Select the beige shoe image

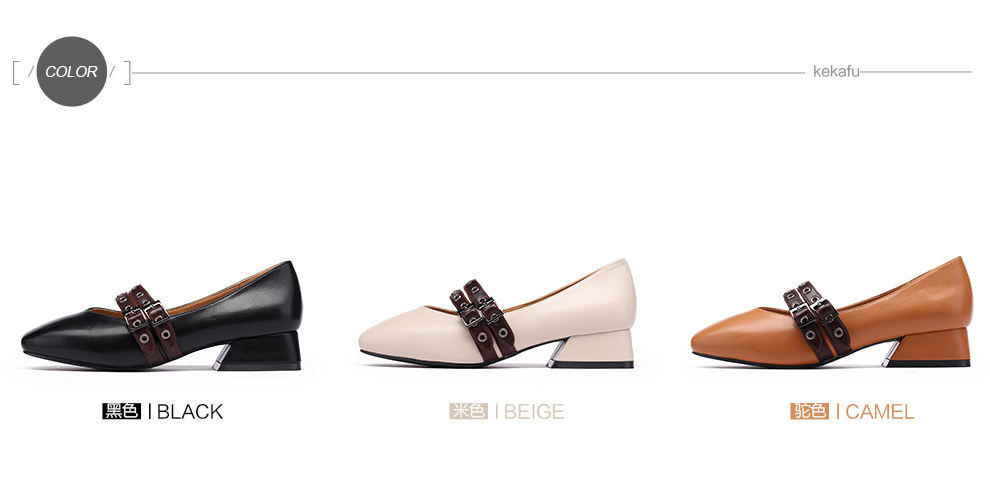point(497,313)
